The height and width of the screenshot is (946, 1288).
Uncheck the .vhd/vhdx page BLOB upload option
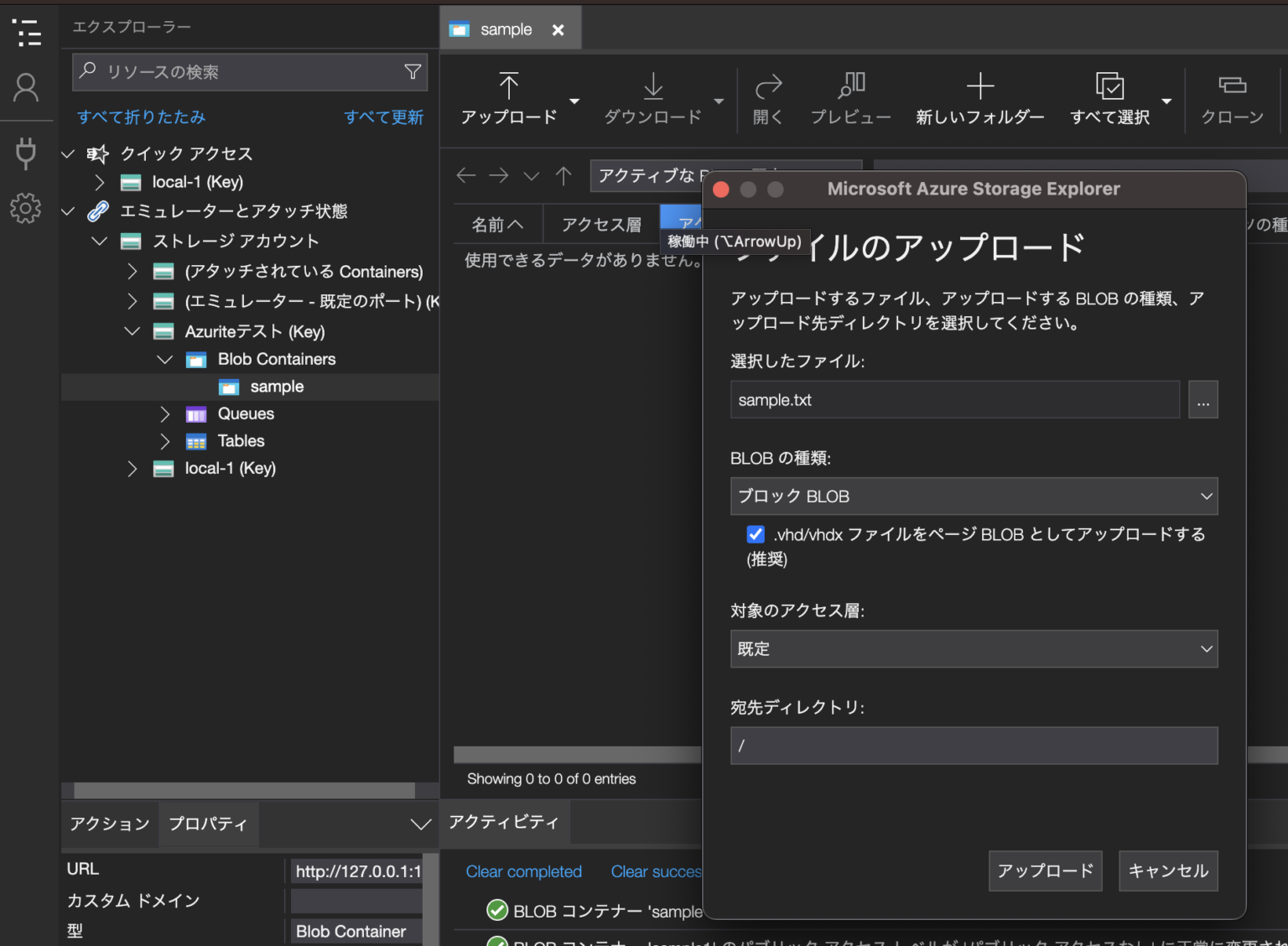(x=756, y=534)
